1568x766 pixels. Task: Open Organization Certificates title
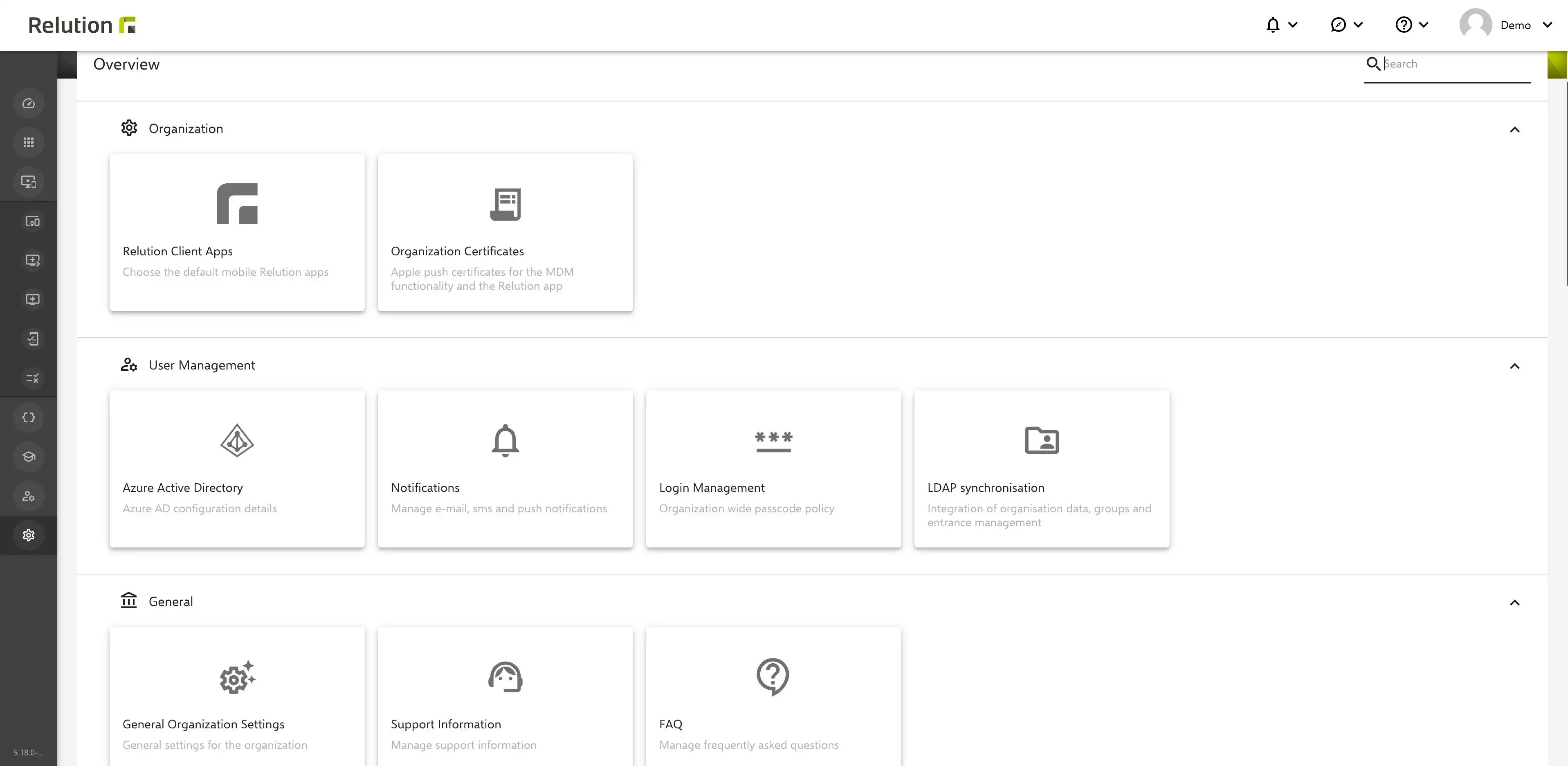[x=457, y=251]
